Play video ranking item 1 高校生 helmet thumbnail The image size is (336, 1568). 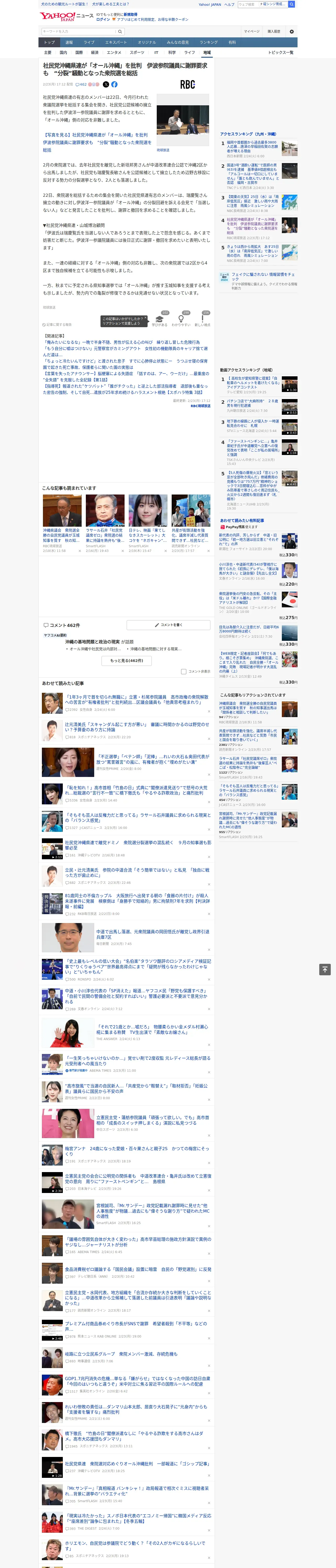coord(289,384)
